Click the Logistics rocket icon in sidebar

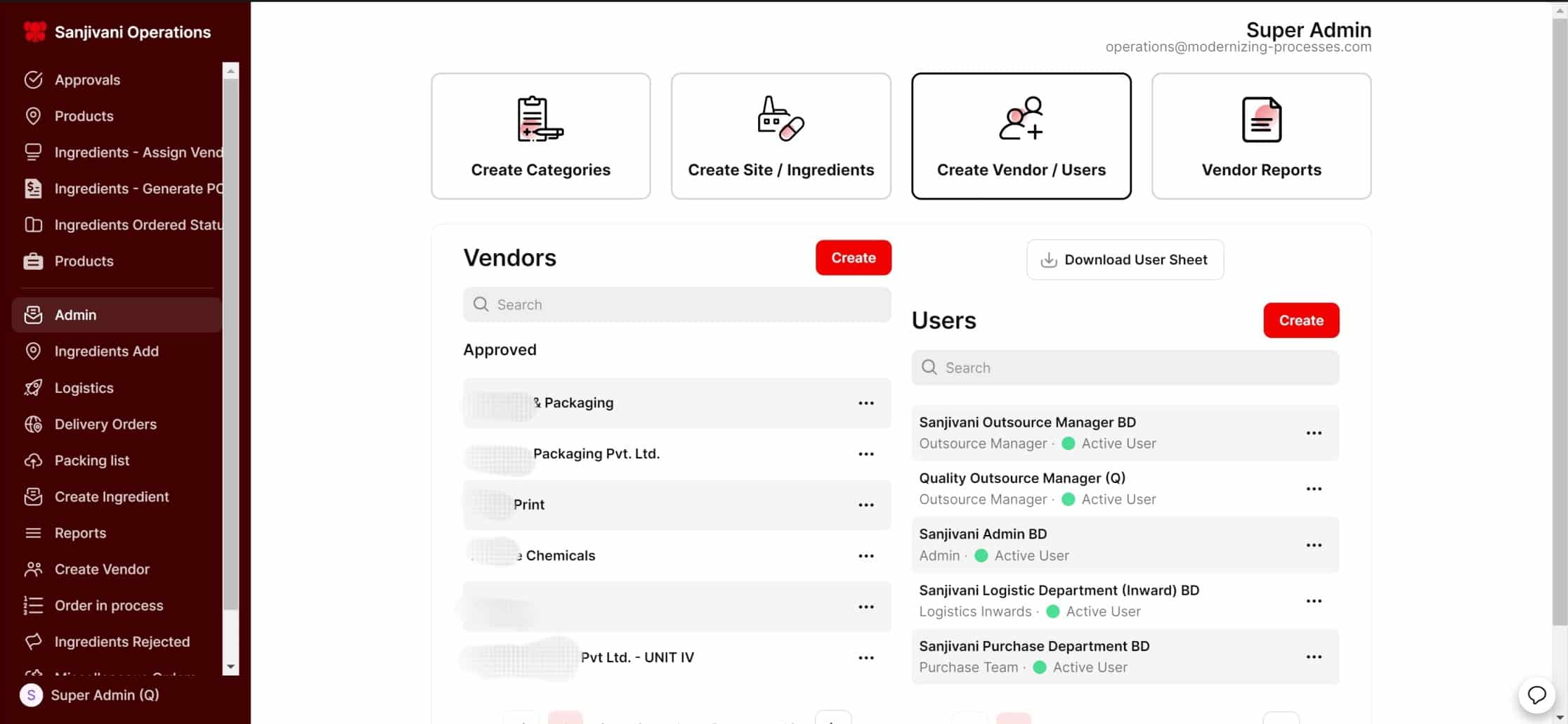click(x=33, y=388)
